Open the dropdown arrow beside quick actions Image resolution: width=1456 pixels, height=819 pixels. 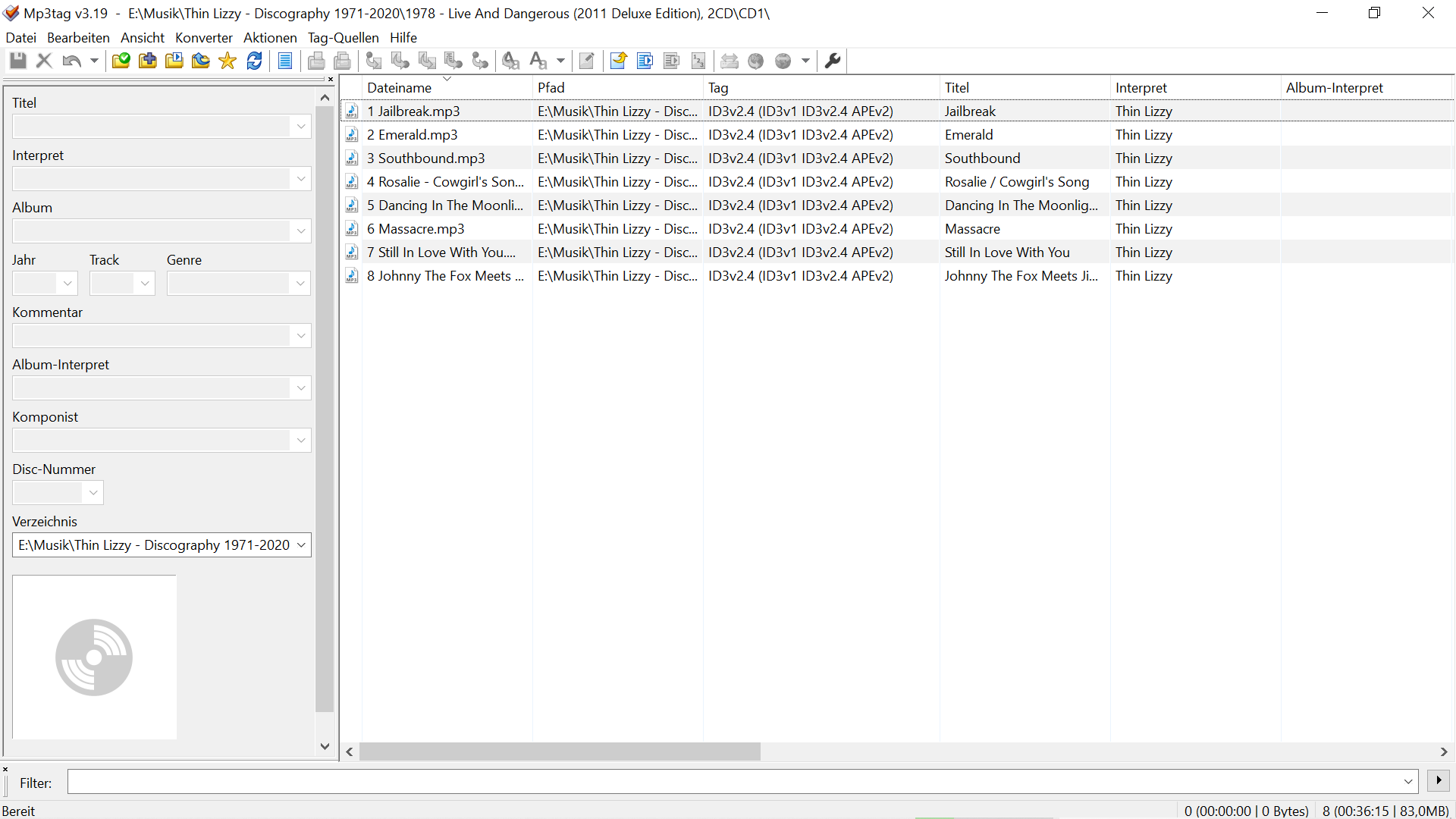(x=561, y=61)
